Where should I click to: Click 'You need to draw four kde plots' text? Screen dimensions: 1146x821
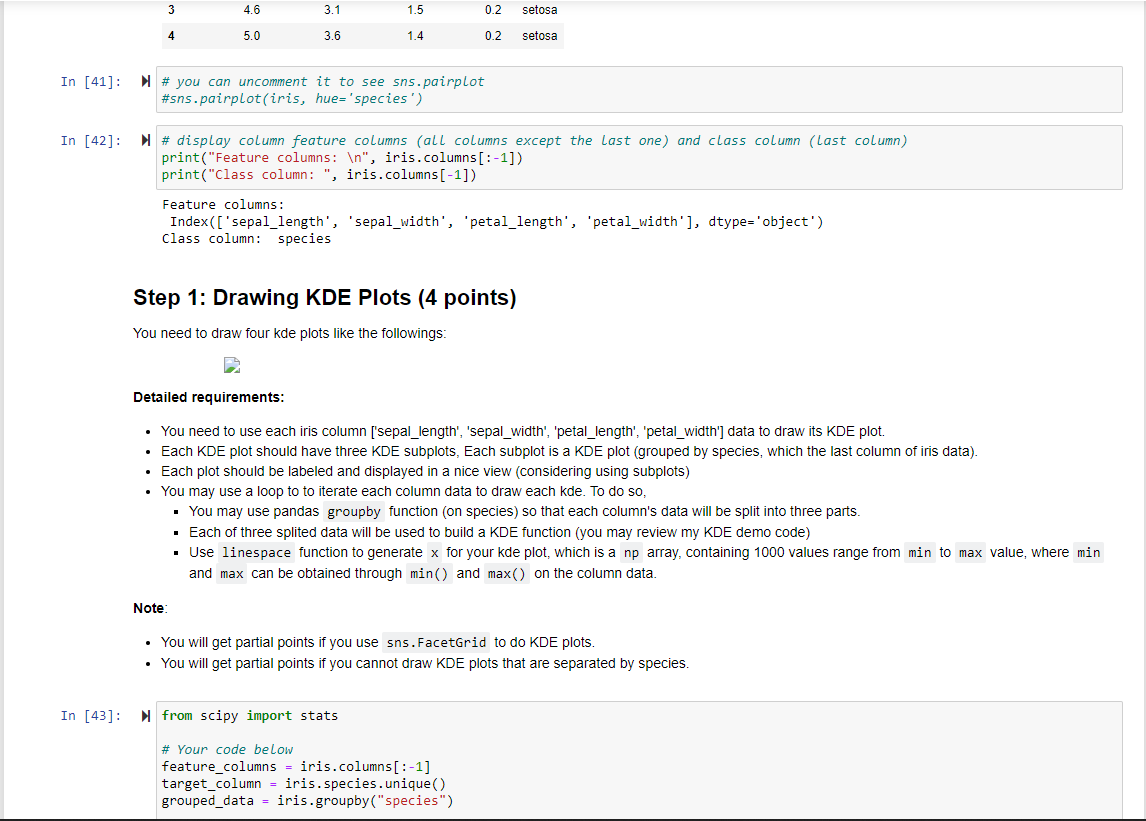(289, 333)
